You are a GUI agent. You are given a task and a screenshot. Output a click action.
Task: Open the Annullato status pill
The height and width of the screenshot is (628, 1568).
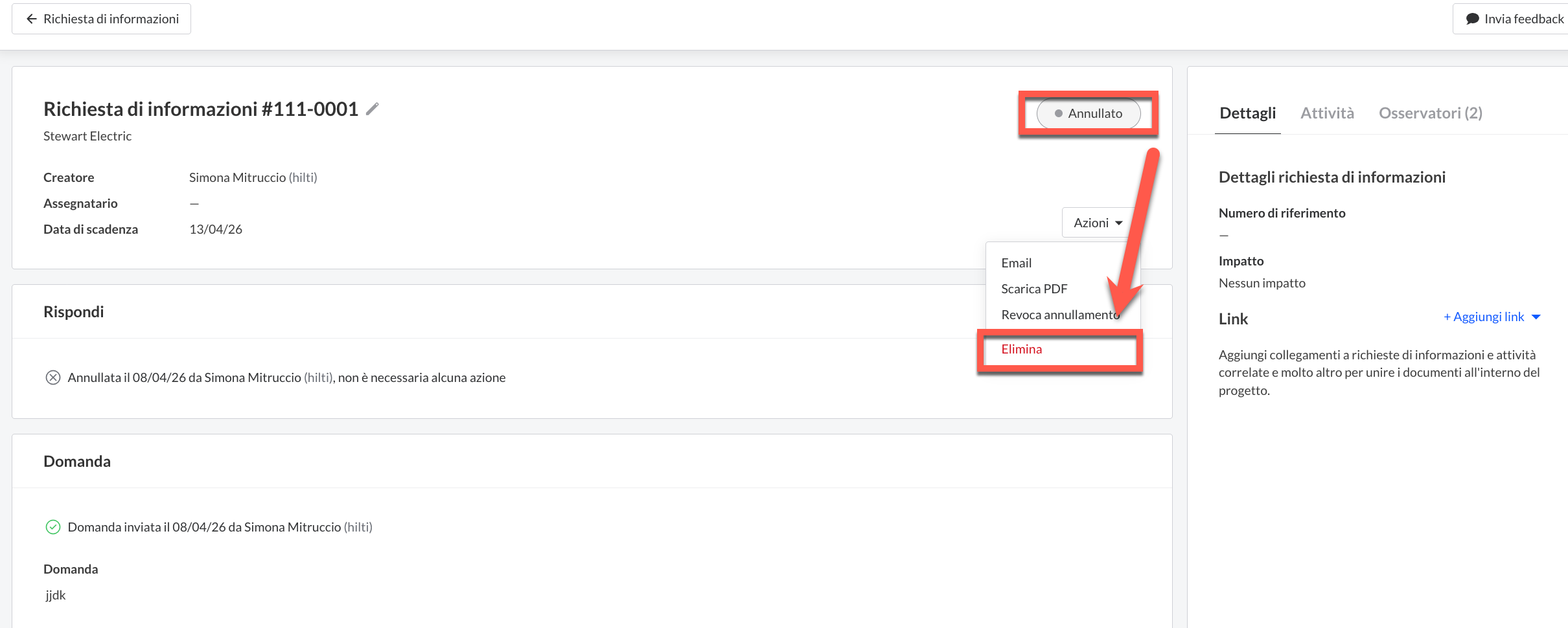1089,113
